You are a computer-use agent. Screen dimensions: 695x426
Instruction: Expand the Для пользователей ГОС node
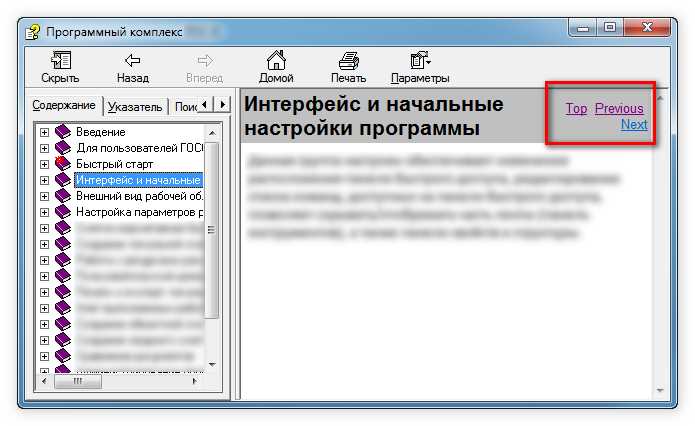[44, 148]
